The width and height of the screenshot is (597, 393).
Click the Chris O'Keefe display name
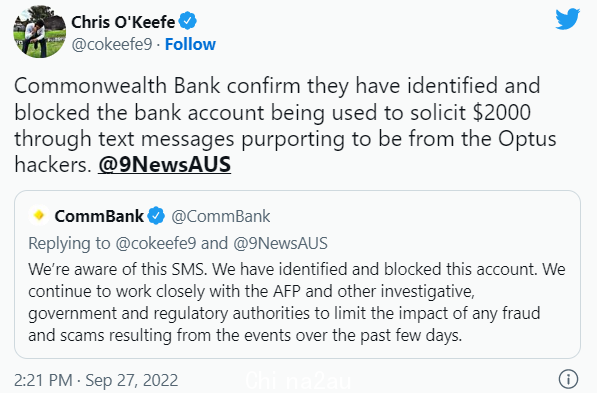click(x=123, y=22)
